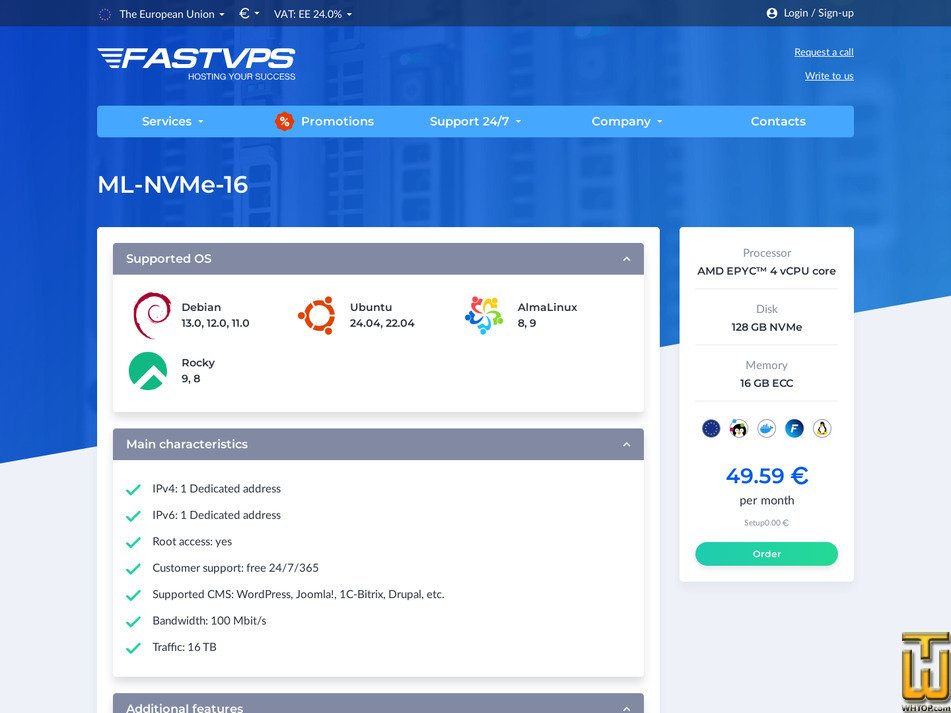Click the checkmark next to IPv4 line

coord(133,489)
